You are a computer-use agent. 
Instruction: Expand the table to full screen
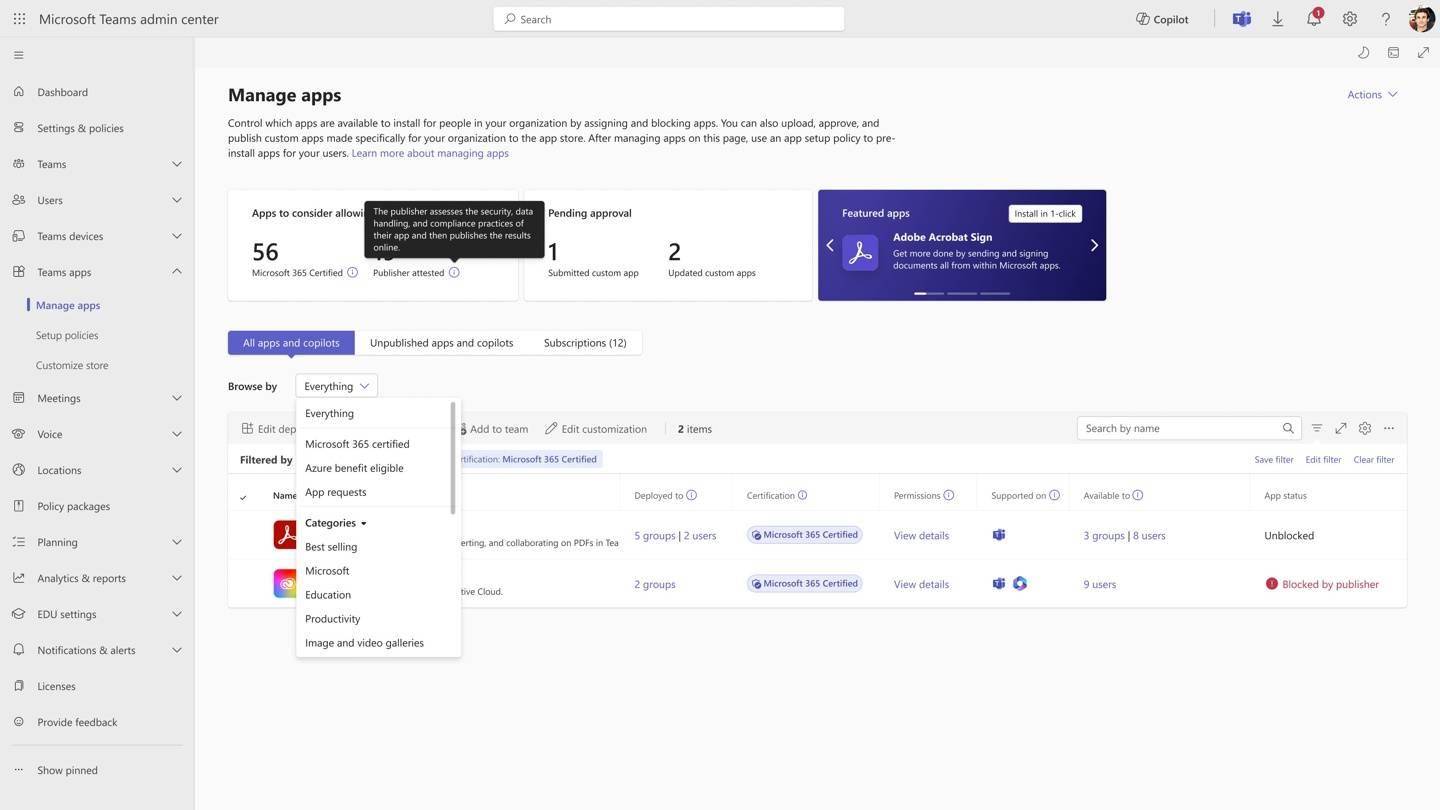1341,428
